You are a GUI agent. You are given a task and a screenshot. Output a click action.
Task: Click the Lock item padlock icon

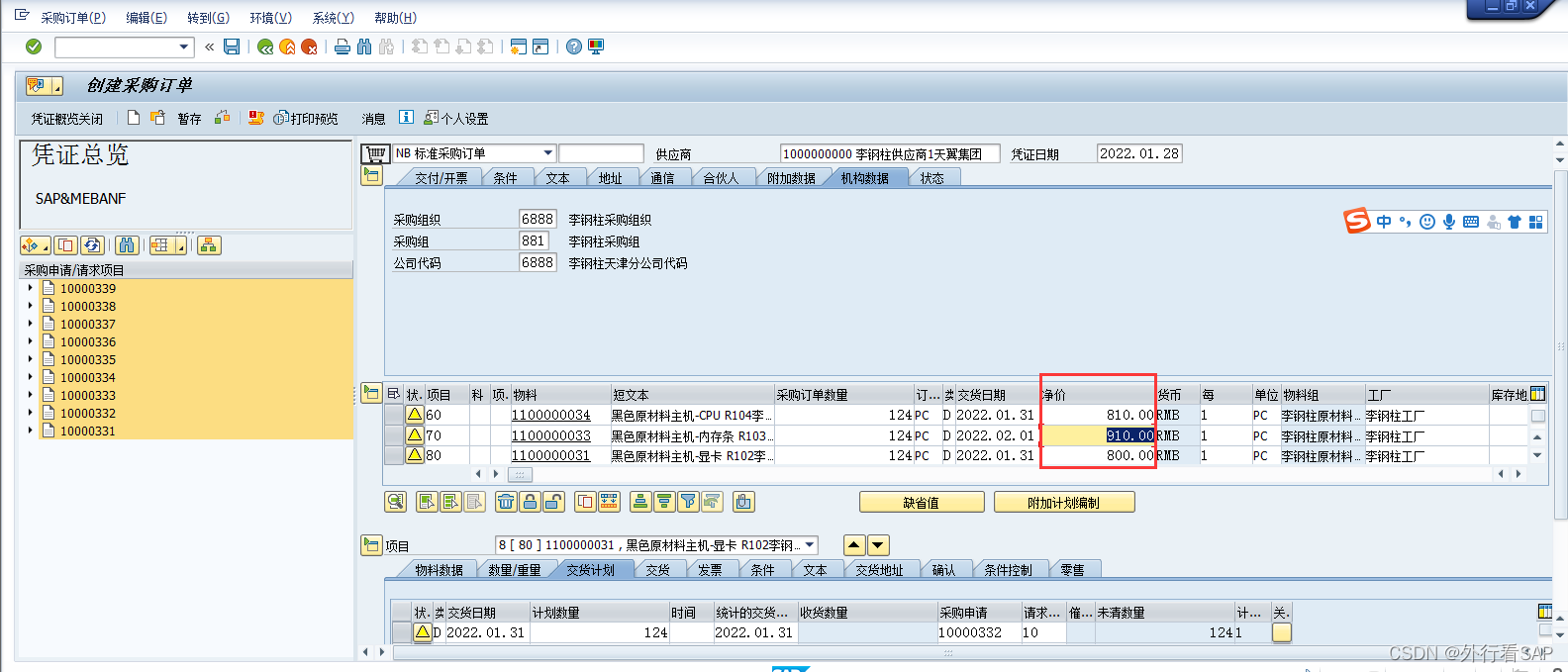(x=530, y=502)
